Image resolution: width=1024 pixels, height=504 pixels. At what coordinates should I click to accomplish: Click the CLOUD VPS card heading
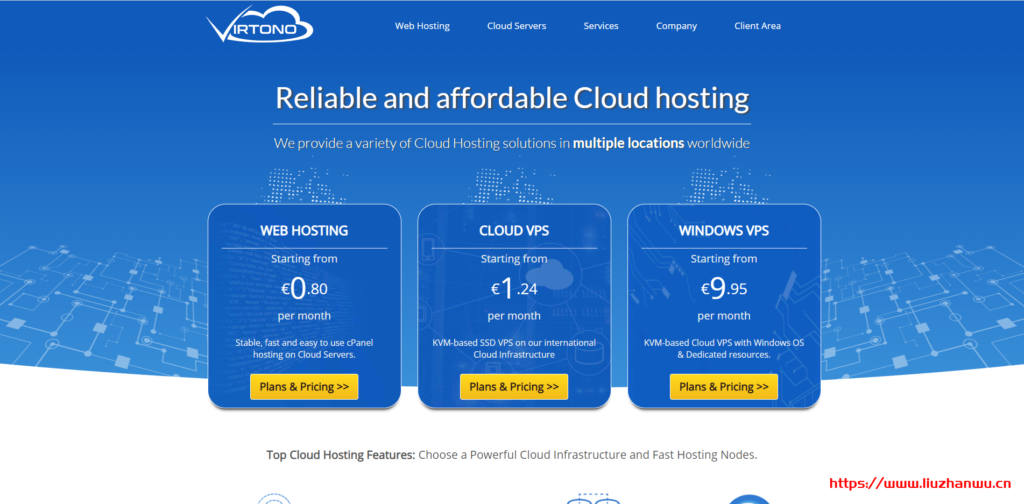tap(514, 230)
